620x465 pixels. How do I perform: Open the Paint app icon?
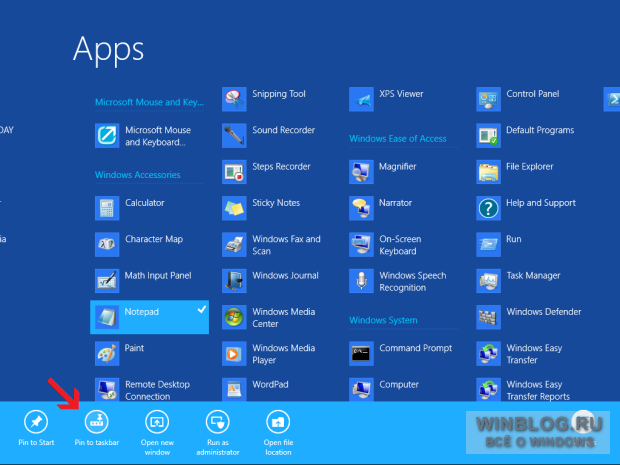pos(107,353)
